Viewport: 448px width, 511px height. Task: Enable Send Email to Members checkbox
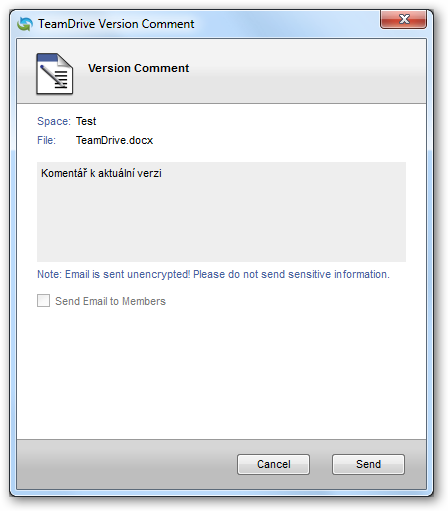43,300
